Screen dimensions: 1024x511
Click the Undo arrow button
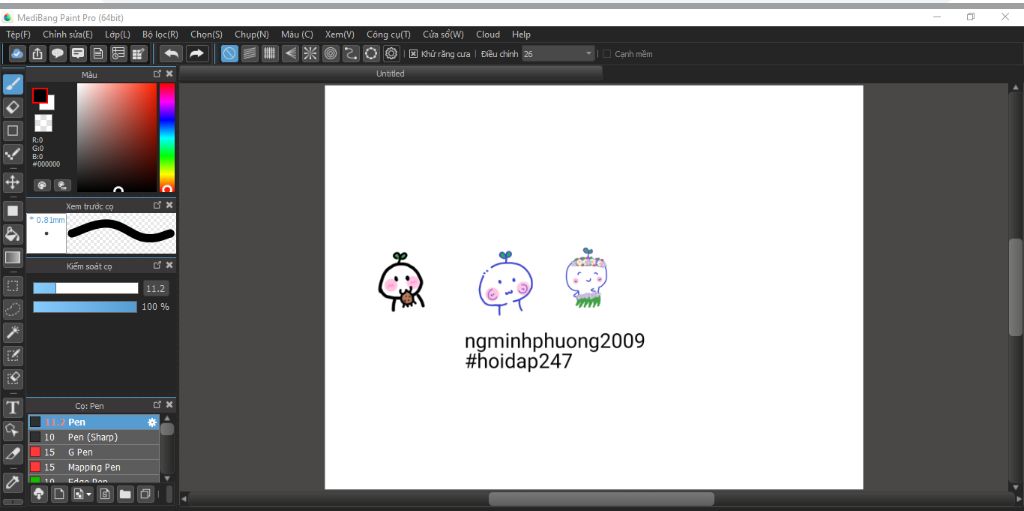click(172, 54)
